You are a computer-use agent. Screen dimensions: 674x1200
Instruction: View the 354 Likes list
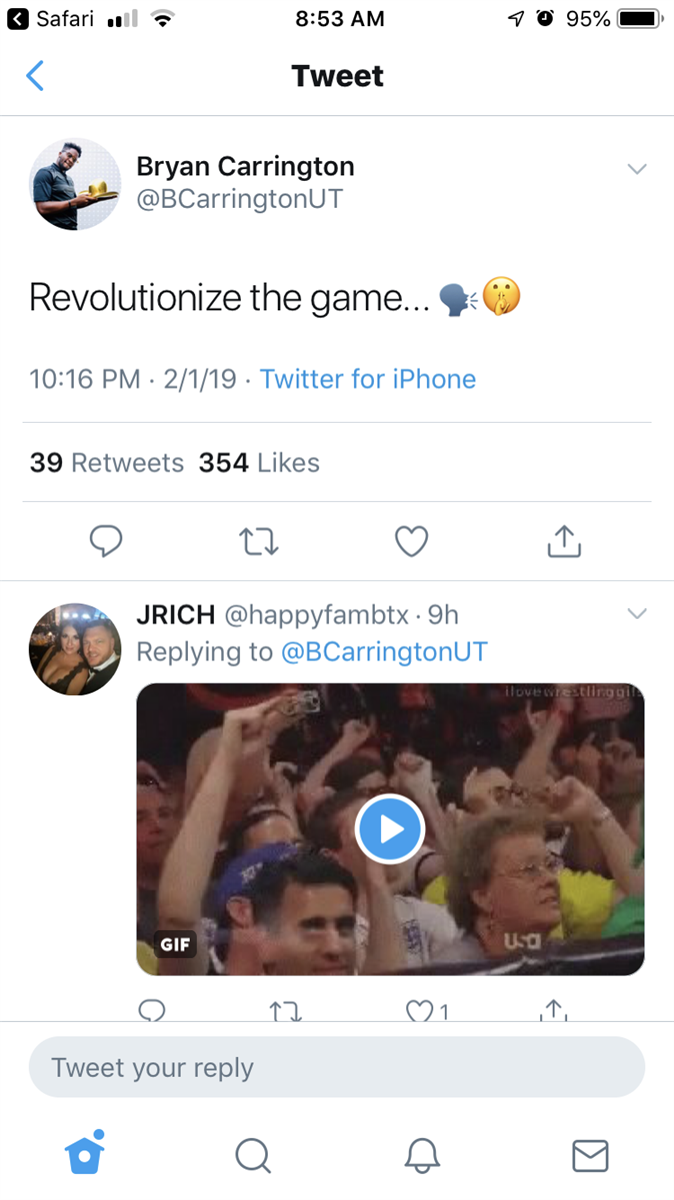point(259,463)
